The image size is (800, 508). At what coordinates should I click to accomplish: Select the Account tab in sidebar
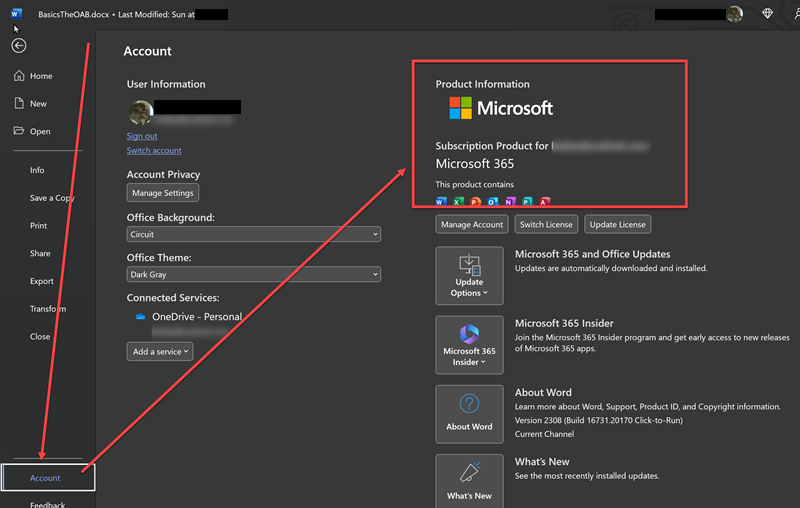(48, 477)
